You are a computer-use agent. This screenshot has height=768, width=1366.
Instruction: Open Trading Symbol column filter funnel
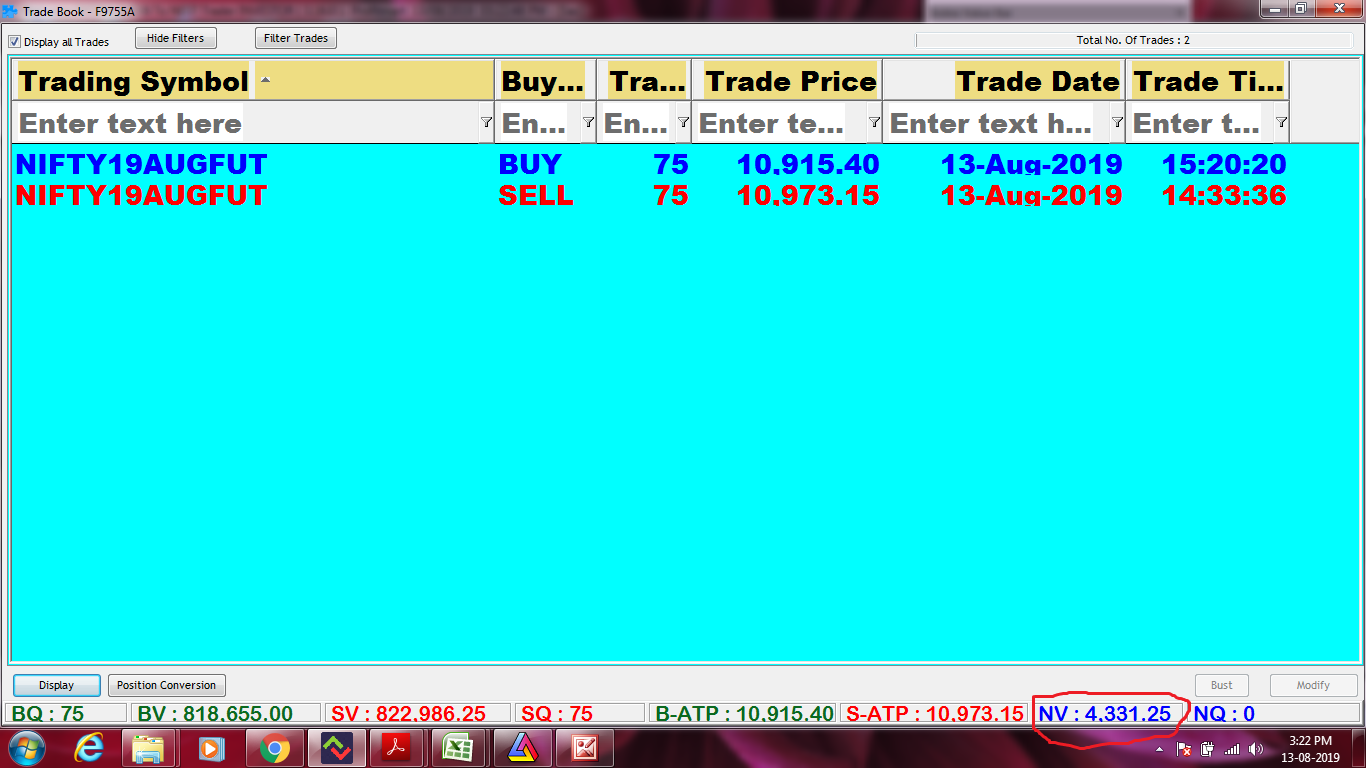[x=486, y=122]
